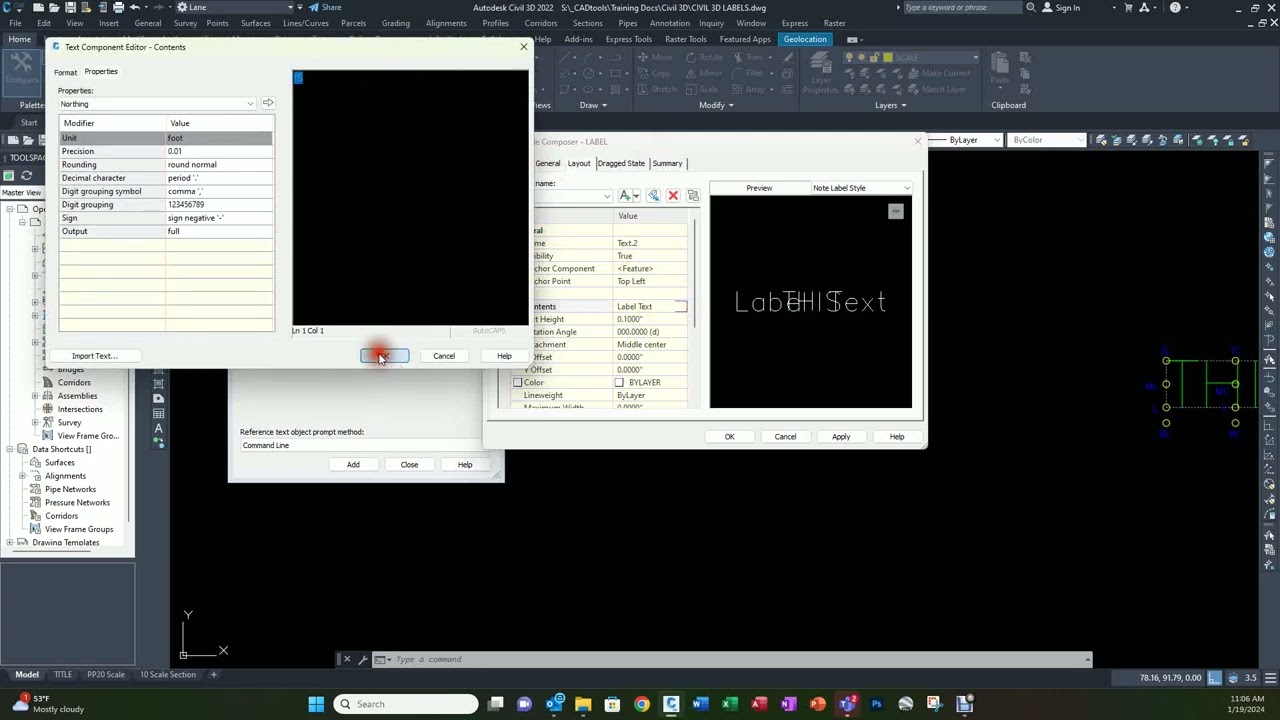Click the Share button in the title bar

(x=325, y=7)
